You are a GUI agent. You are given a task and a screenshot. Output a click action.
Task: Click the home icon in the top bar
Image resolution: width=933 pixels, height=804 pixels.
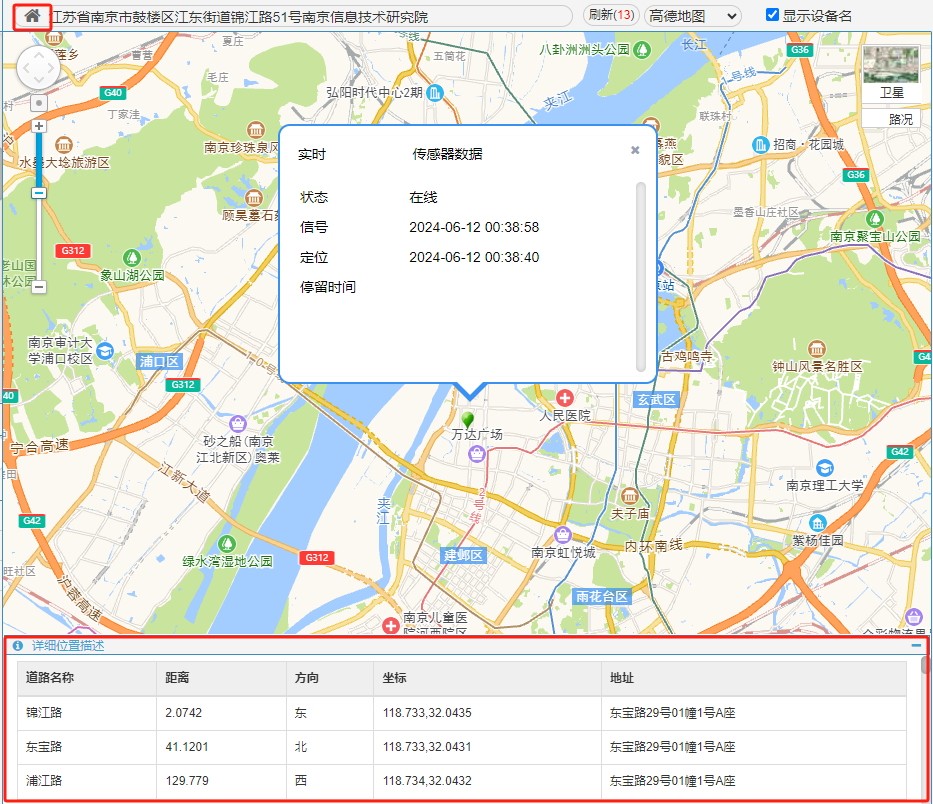click(32, 16)
